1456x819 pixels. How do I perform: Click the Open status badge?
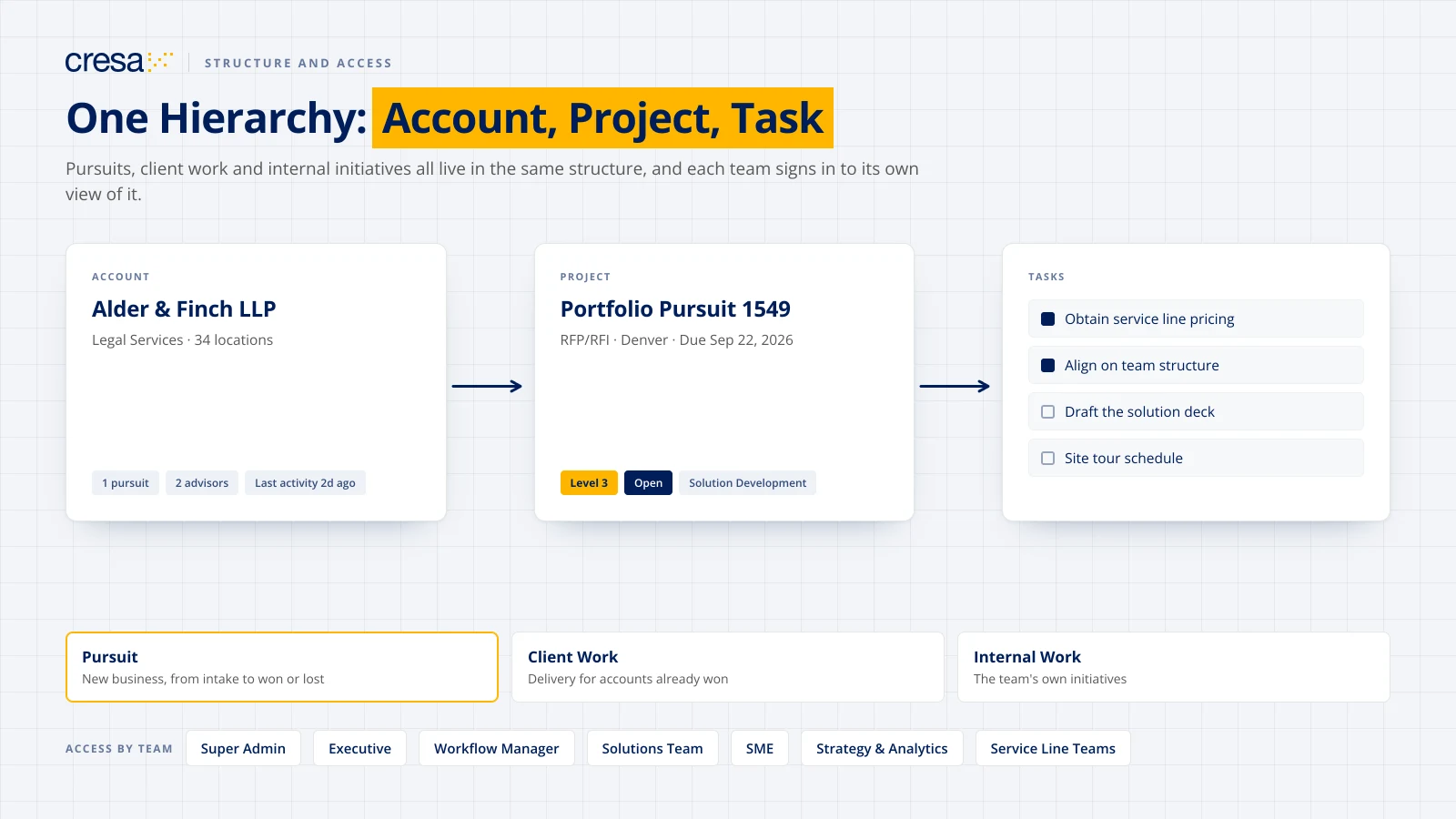tap(648, 483)
